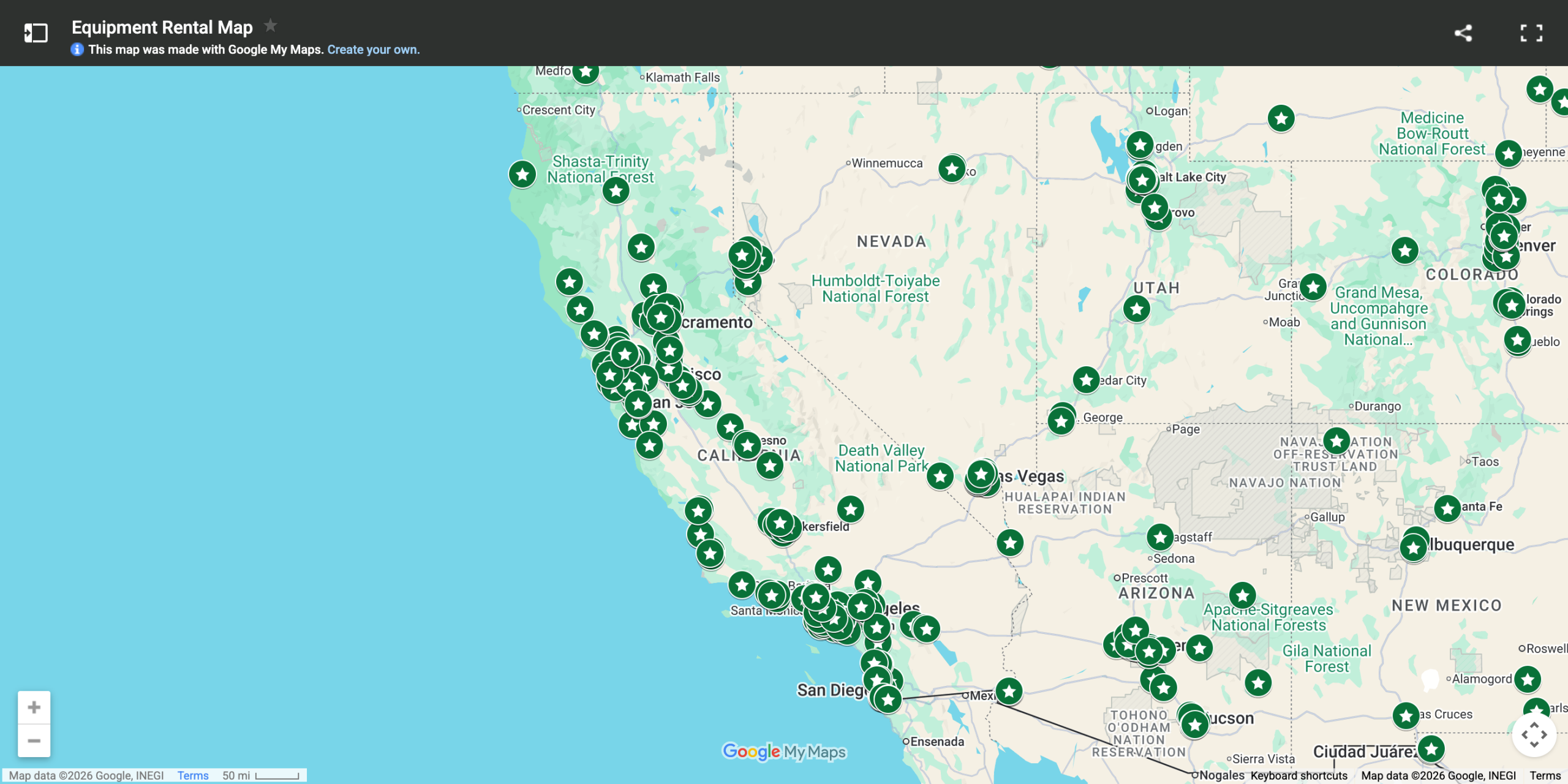Select the star marker at Mexicali
The height and width of the screenshot is (784, 1568).
[1009, 692]
